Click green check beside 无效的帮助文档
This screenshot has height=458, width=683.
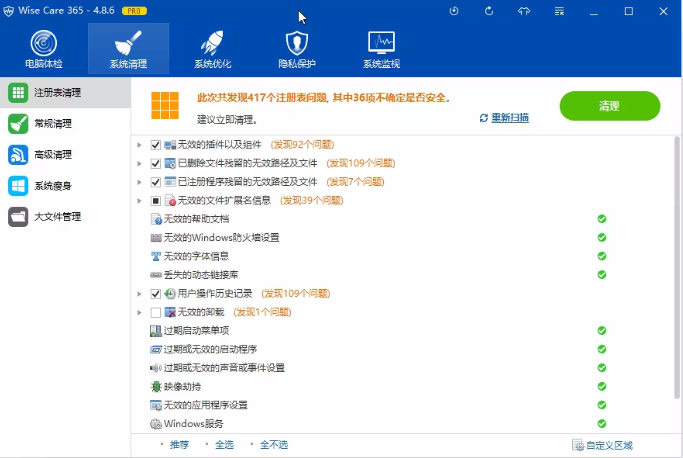[602, 219]
